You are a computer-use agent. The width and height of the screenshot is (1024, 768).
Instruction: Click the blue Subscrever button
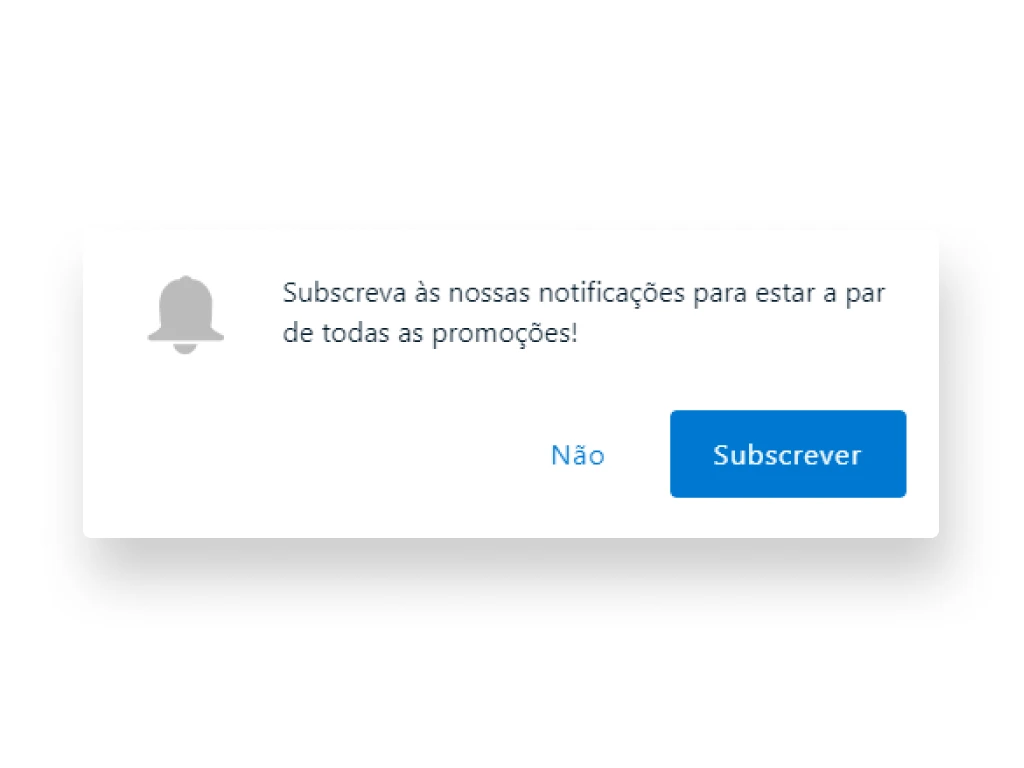click(x=788, y=454)
